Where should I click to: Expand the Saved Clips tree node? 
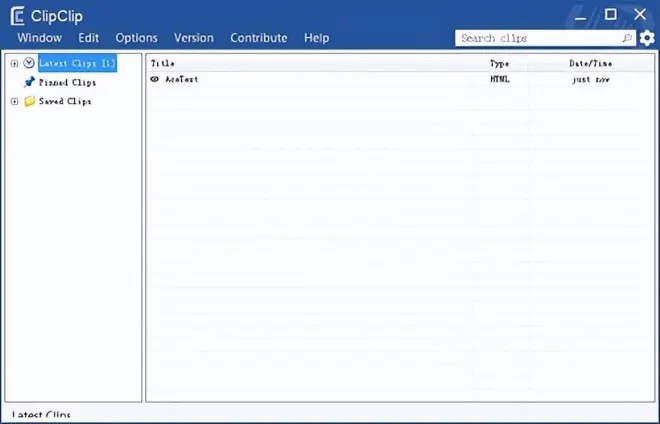point(14,101)
